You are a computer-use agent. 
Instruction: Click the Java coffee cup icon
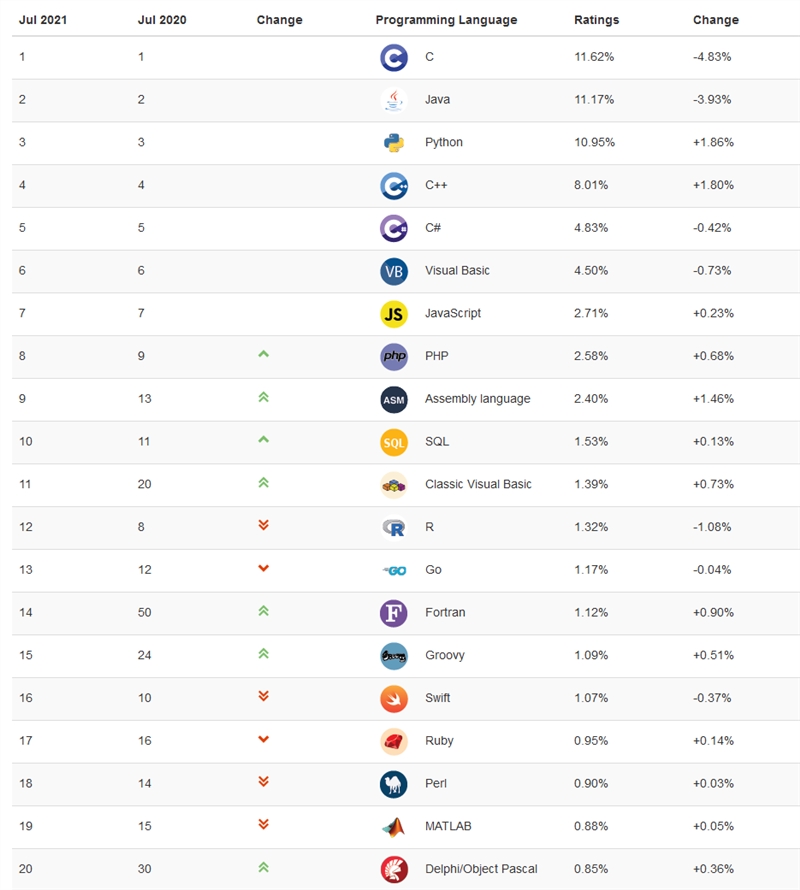tap(394, 100)
